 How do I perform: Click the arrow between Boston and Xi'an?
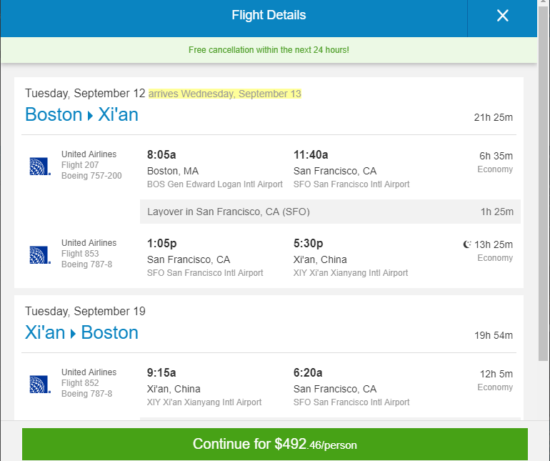pyautogui.click(x=90, y=115)
